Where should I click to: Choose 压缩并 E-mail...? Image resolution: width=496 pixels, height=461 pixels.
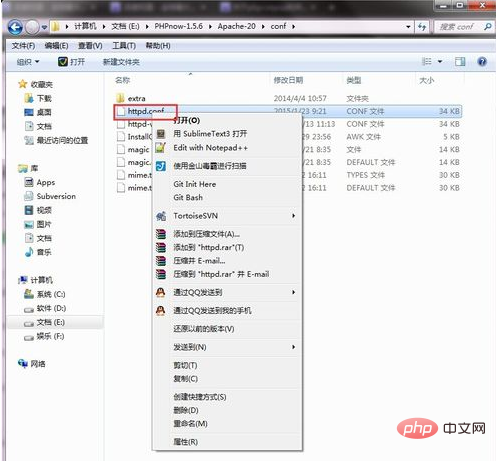click(x=199, y=261)
